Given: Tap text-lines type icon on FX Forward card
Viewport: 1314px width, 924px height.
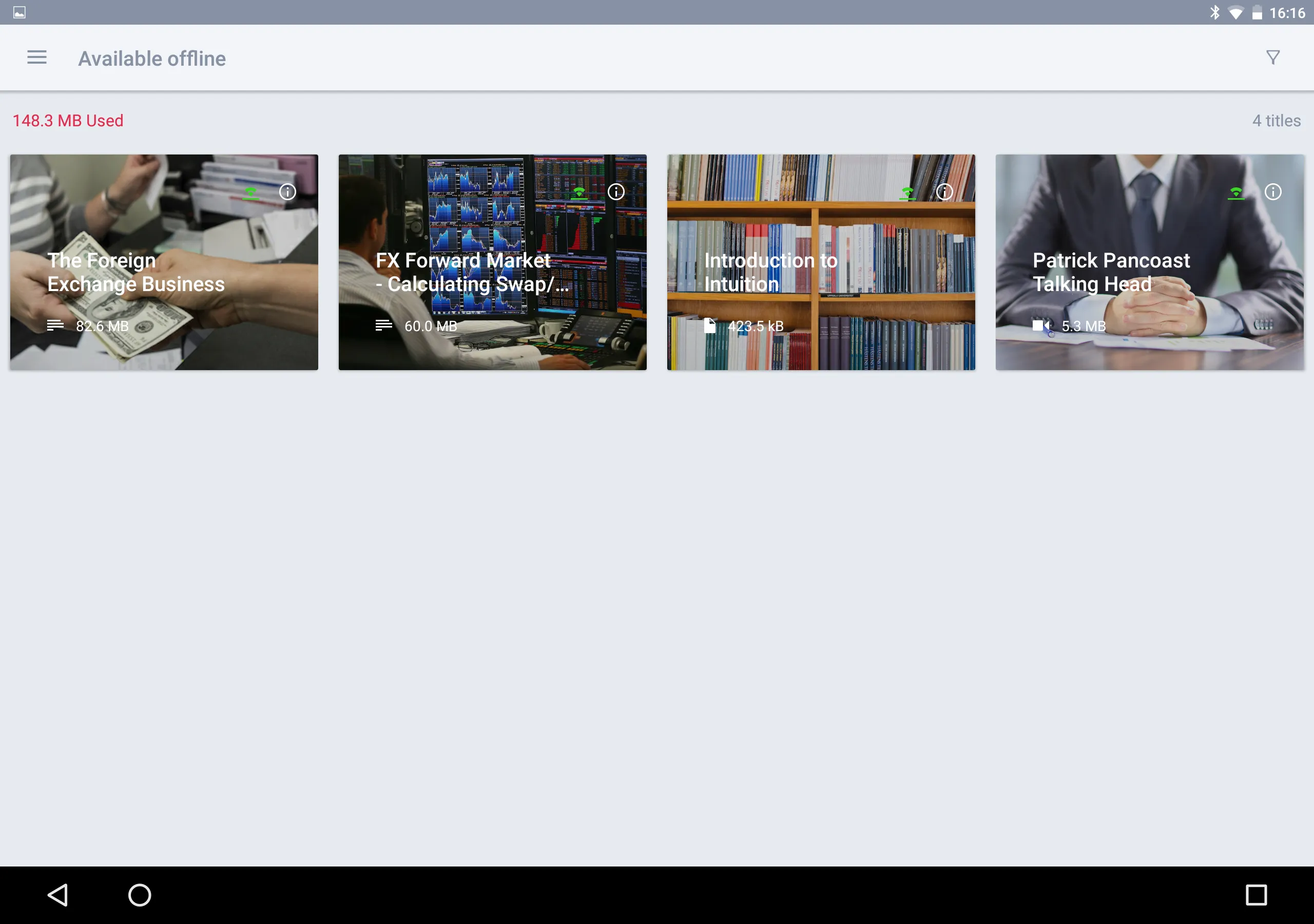Looking at the screenshot, I should pyautogui.click(x=384, y=325).
